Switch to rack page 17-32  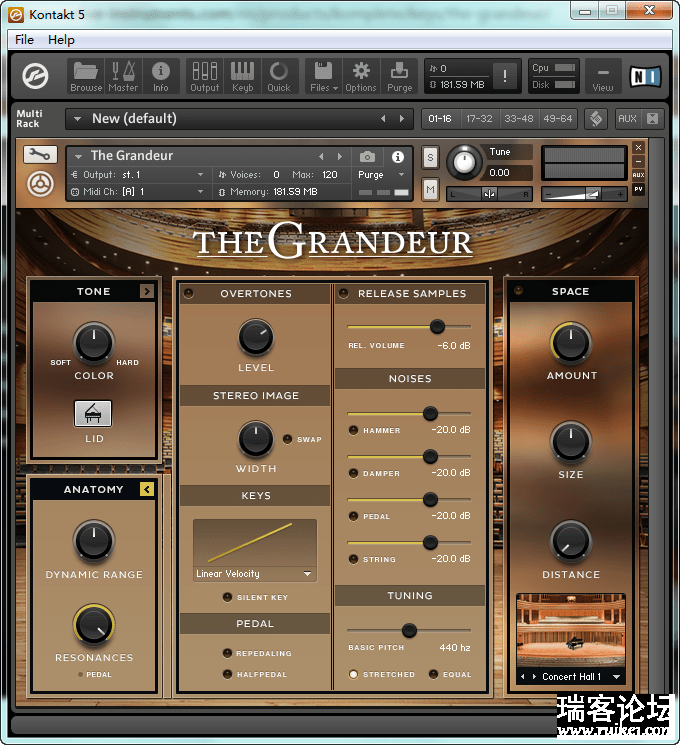click(x=479, y=118)
